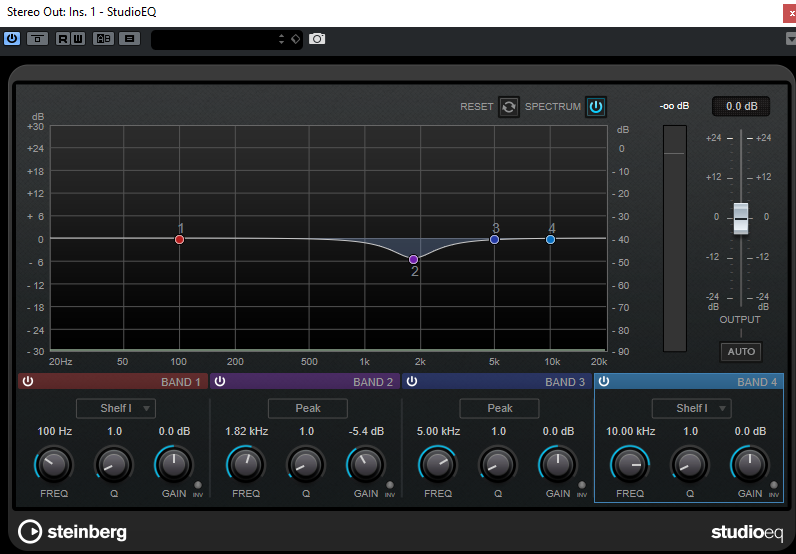The image size is (796, 554).
Task: Toggle Band 2 power button
Action: click(x=220, y=381)
